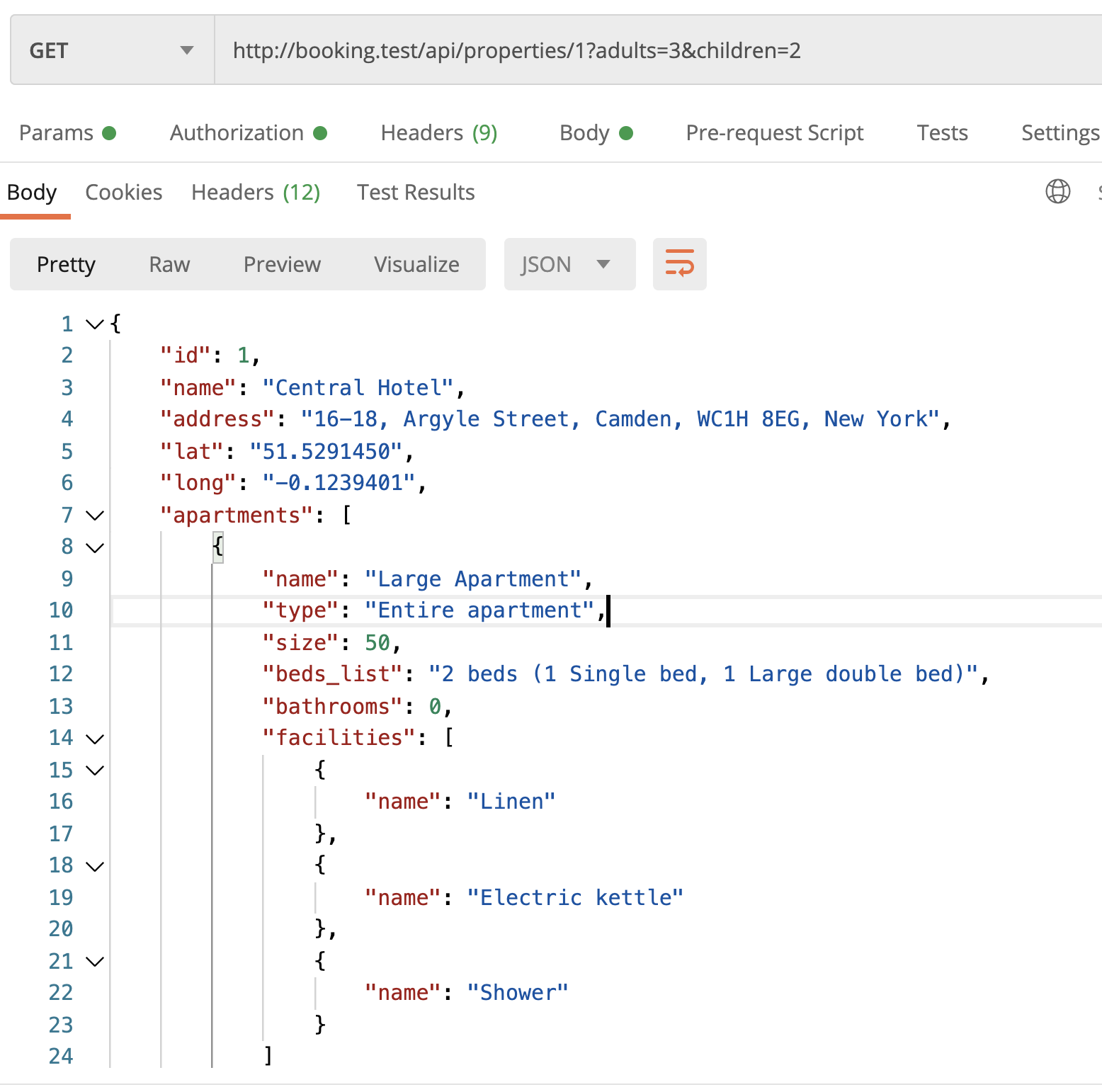Open the JSON format dropdown

[569, 264]
